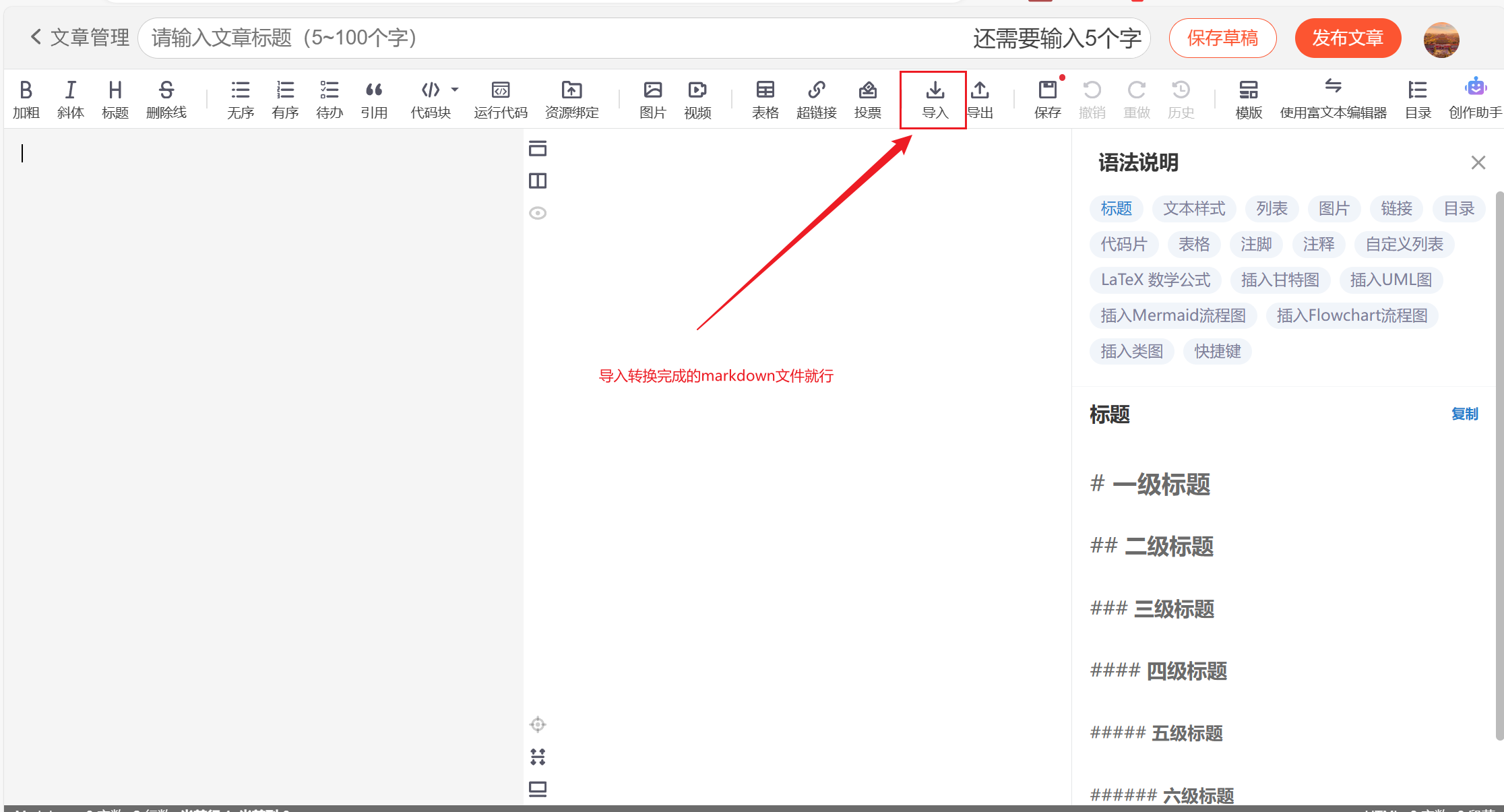The height and width of the screenshot is (812, 1504).
Task: Click the 发布文章 publish button
Action: (1348, 38)
